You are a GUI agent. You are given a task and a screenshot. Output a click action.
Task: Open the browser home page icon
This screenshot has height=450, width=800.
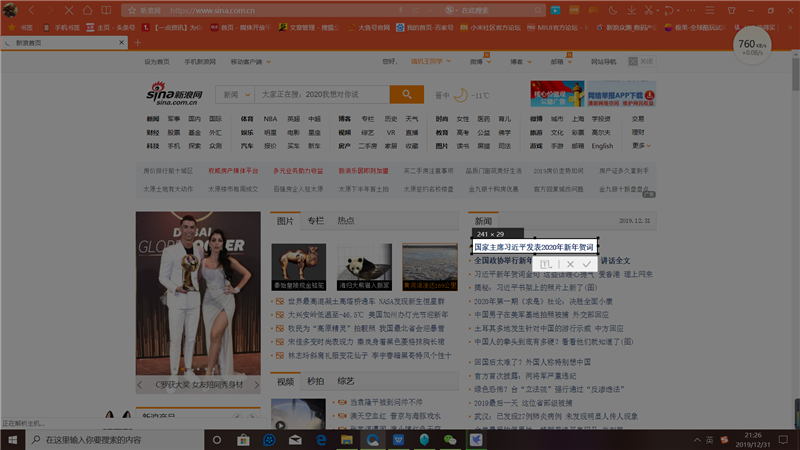[x=87, y=10]
